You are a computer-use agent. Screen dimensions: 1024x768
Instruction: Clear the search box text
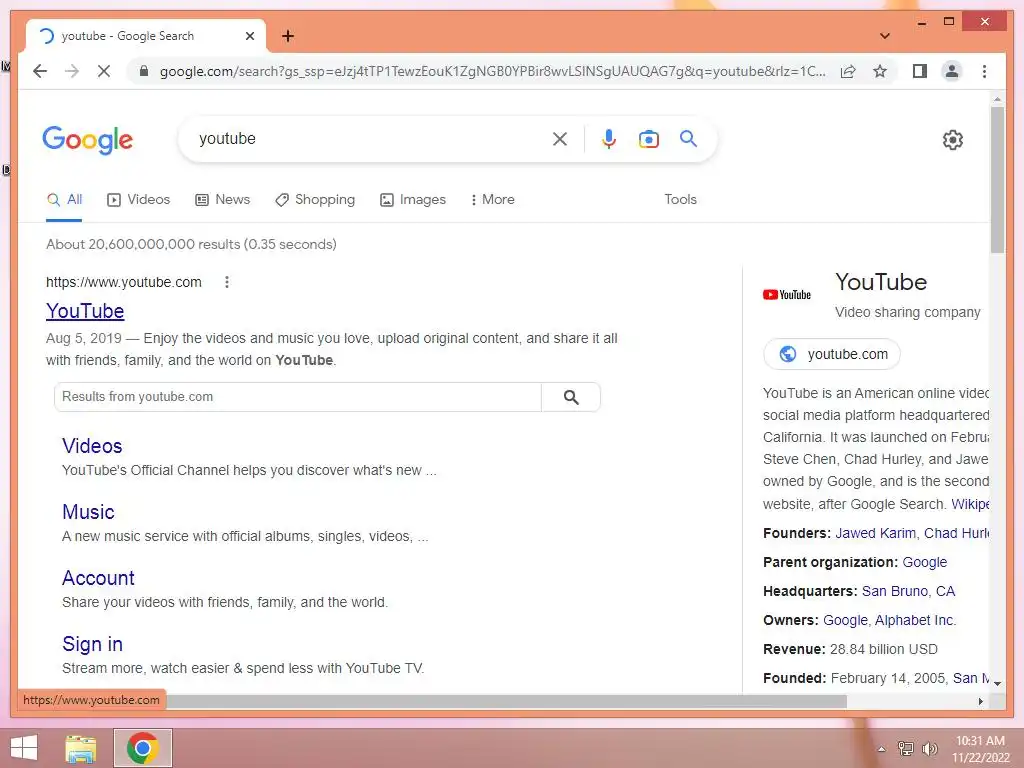click(560, 138)
